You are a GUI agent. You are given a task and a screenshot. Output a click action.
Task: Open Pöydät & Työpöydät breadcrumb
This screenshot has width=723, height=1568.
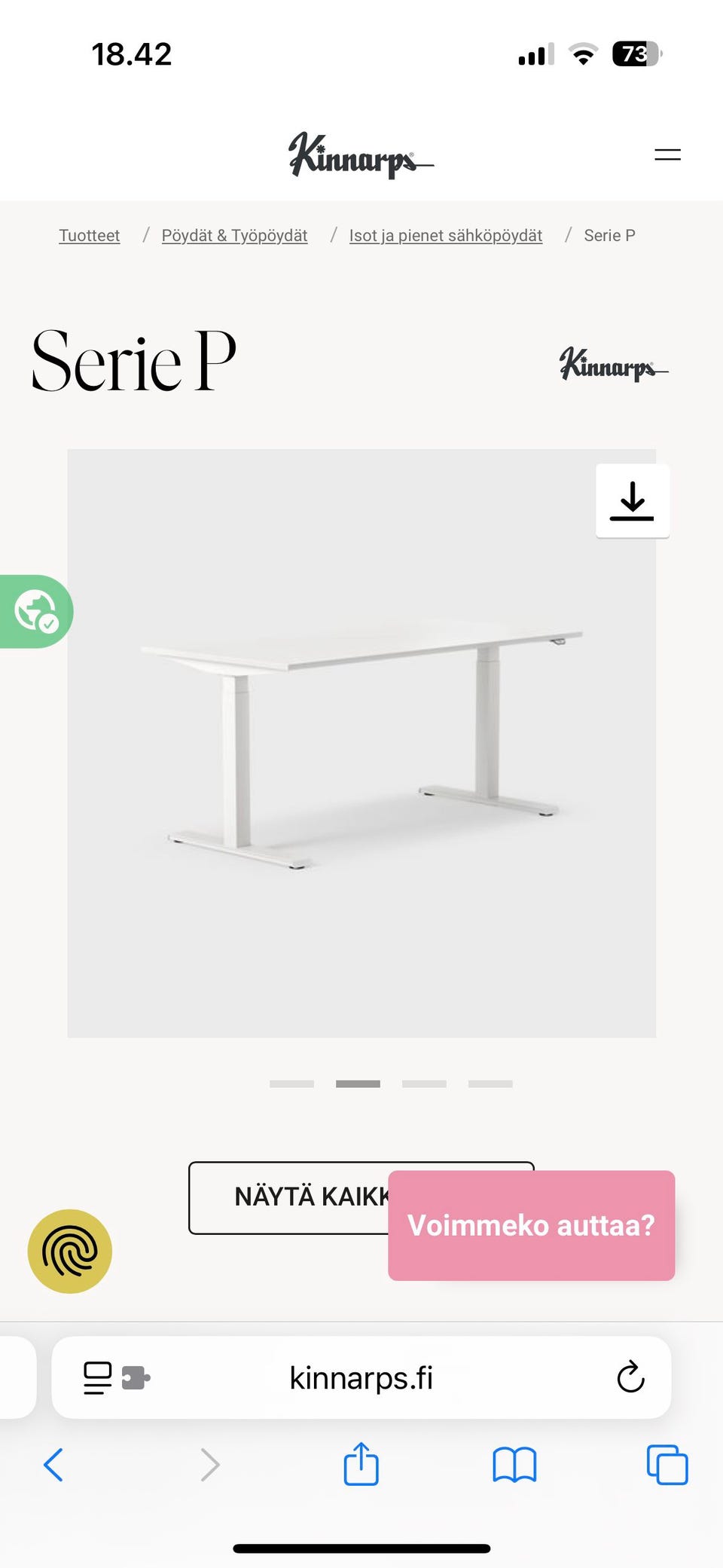(234, 236)
